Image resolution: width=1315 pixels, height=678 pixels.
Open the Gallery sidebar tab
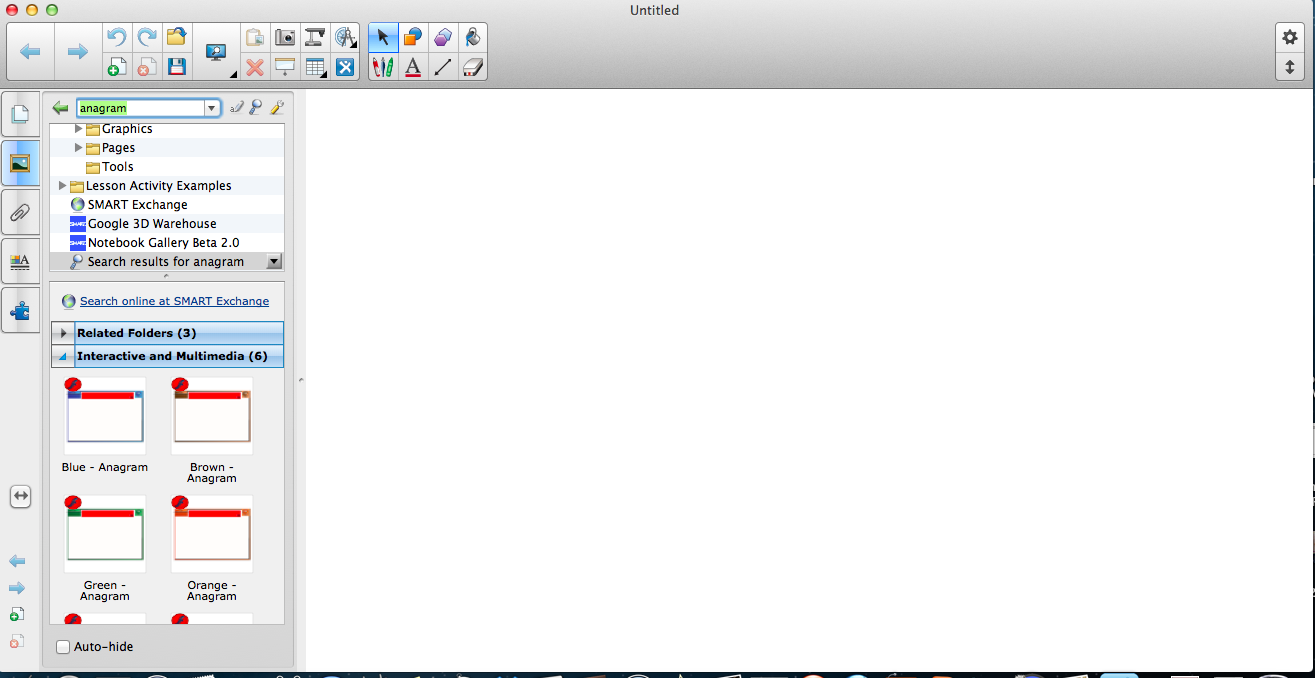(x=20, y=163)
